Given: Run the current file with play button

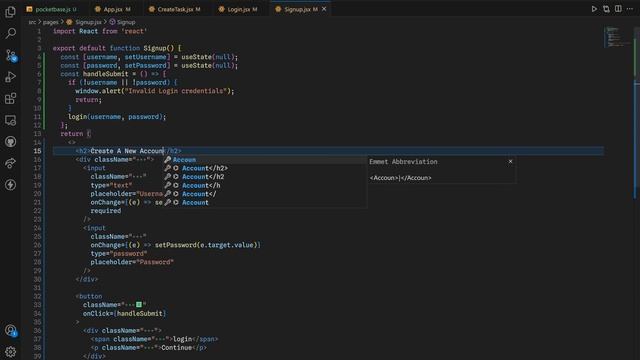Looking at the screenshot, I should click(x=594, y=9).
